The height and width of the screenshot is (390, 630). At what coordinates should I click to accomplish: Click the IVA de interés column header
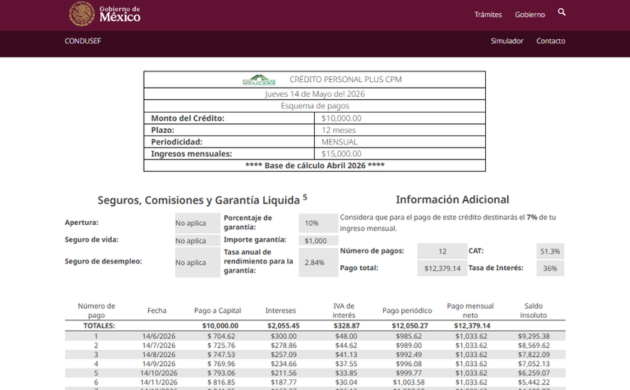344,310
